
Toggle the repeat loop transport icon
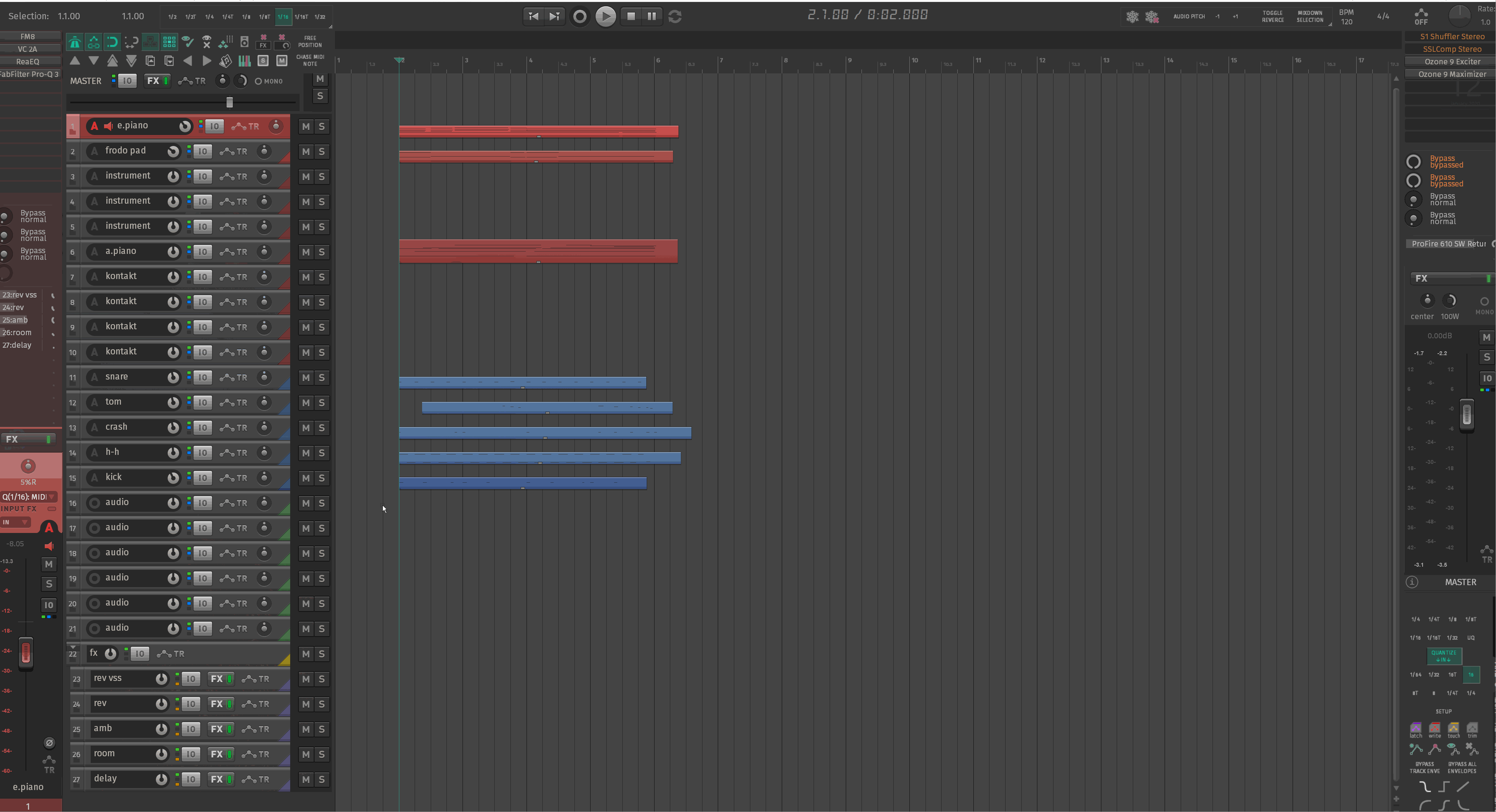point(674,16)
